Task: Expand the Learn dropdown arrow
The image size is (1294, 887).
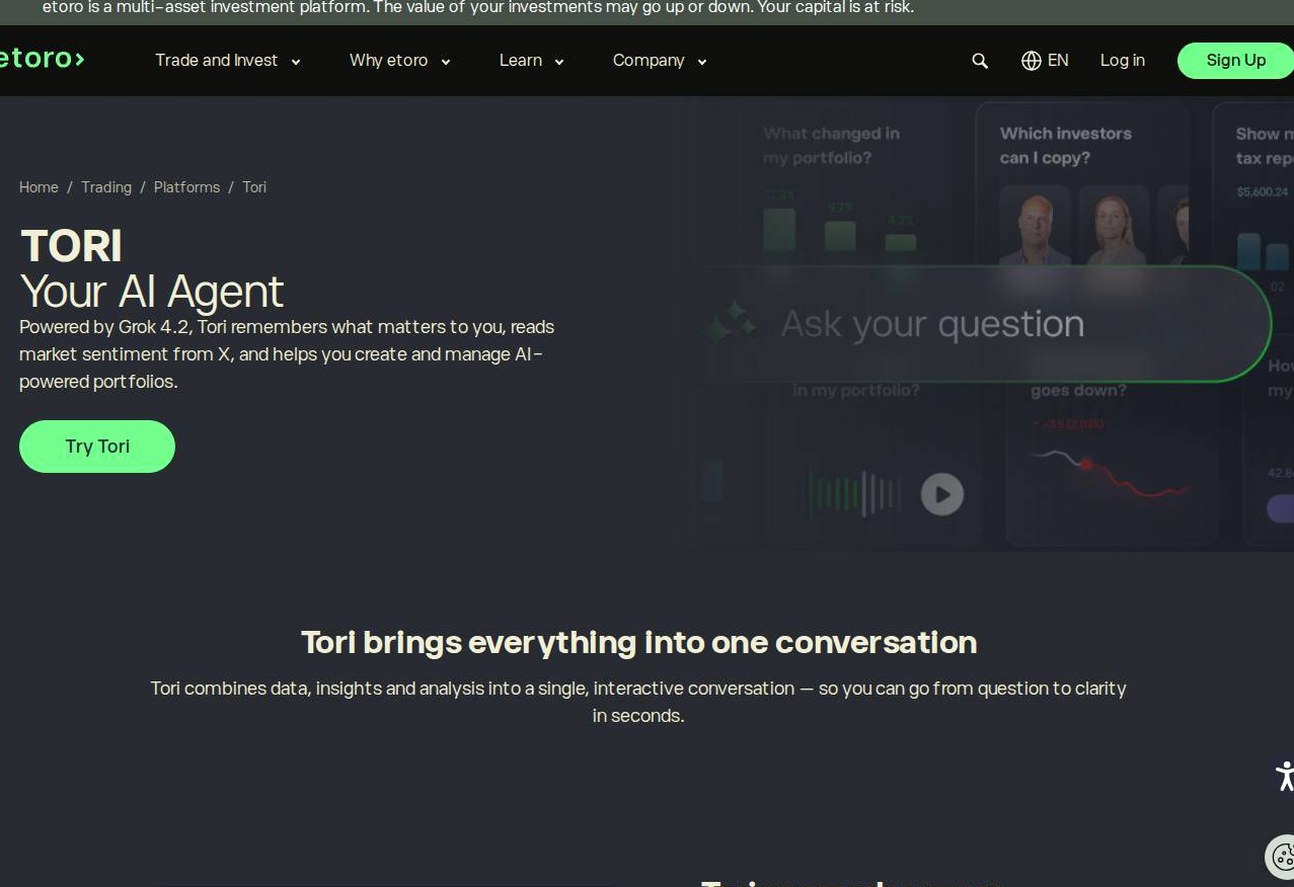Action: 559,62
